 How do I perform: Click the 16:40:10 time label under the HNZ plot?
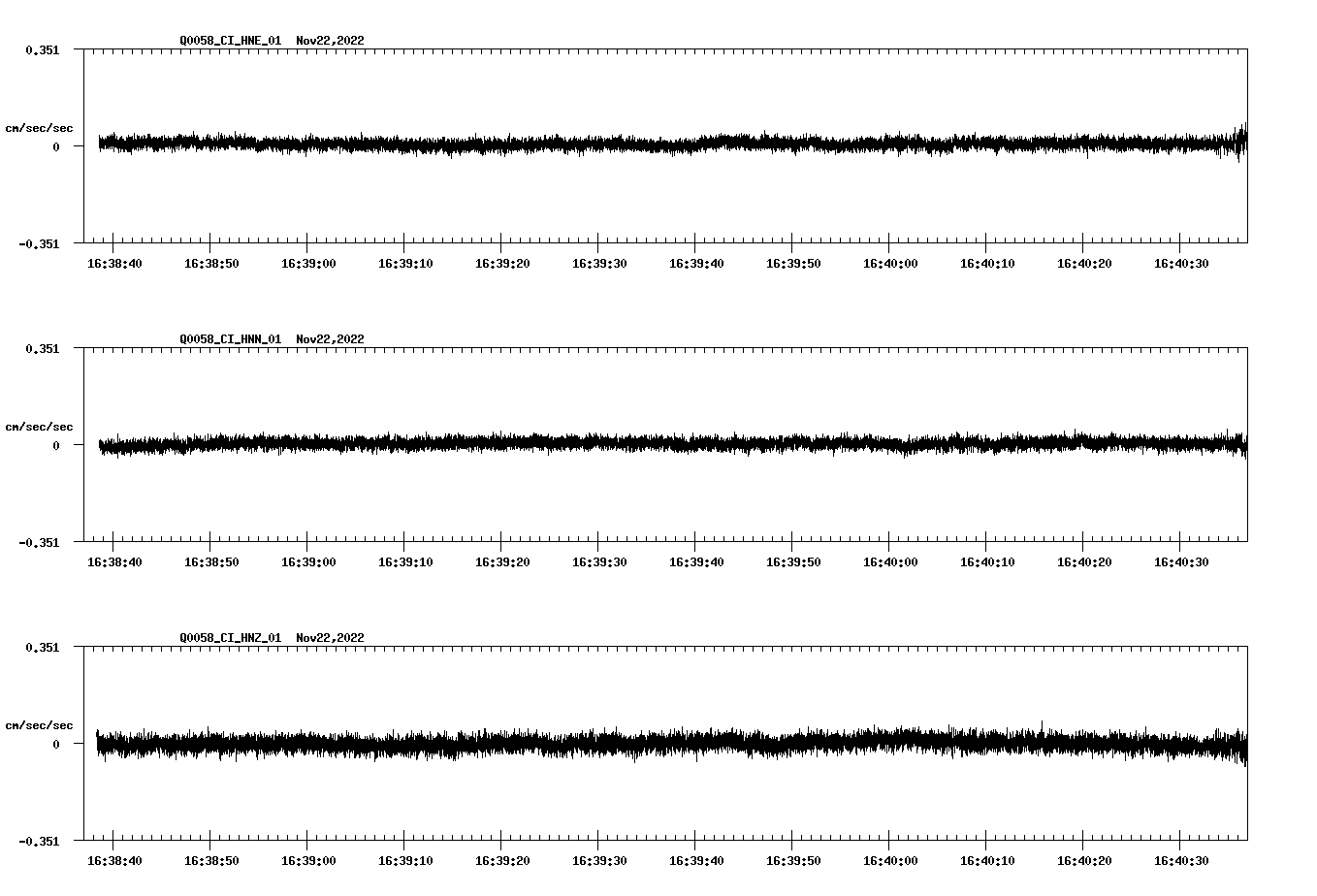tap(987, 861)
